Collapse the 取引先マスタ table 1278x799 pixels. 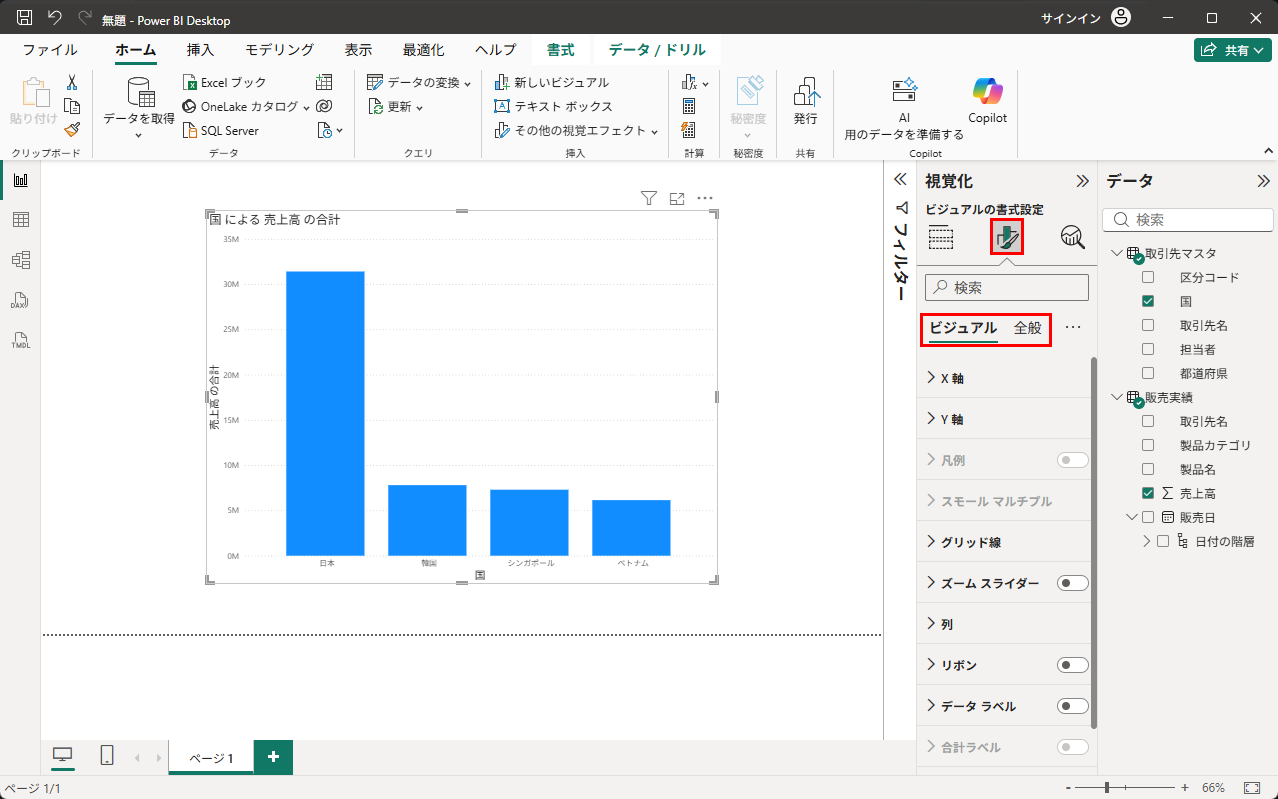(x=1117, y=253)
